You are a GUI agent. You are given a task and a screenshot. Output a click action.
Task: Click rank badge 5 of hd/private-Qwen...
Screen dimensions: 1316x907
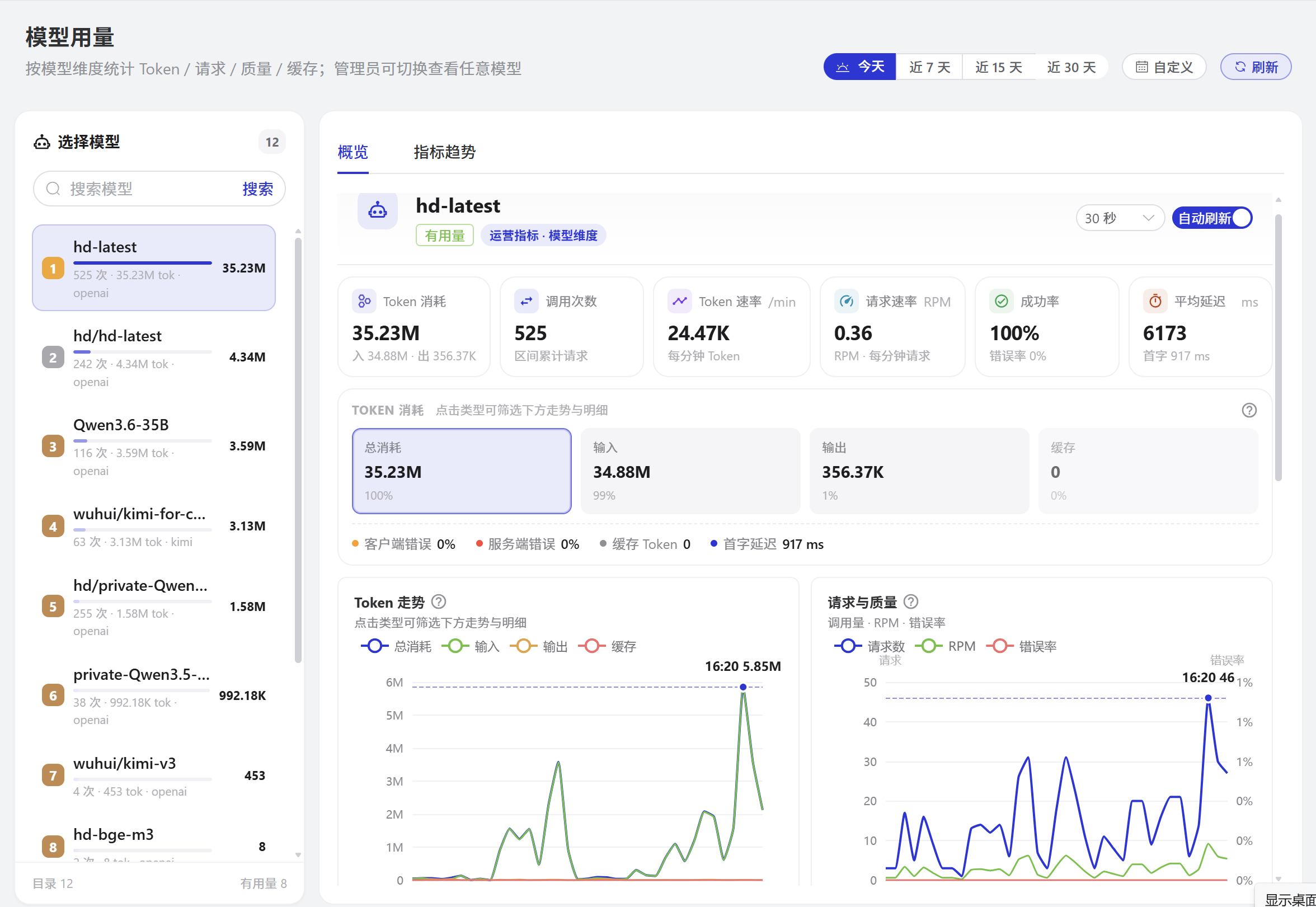[x=53, y=607]
